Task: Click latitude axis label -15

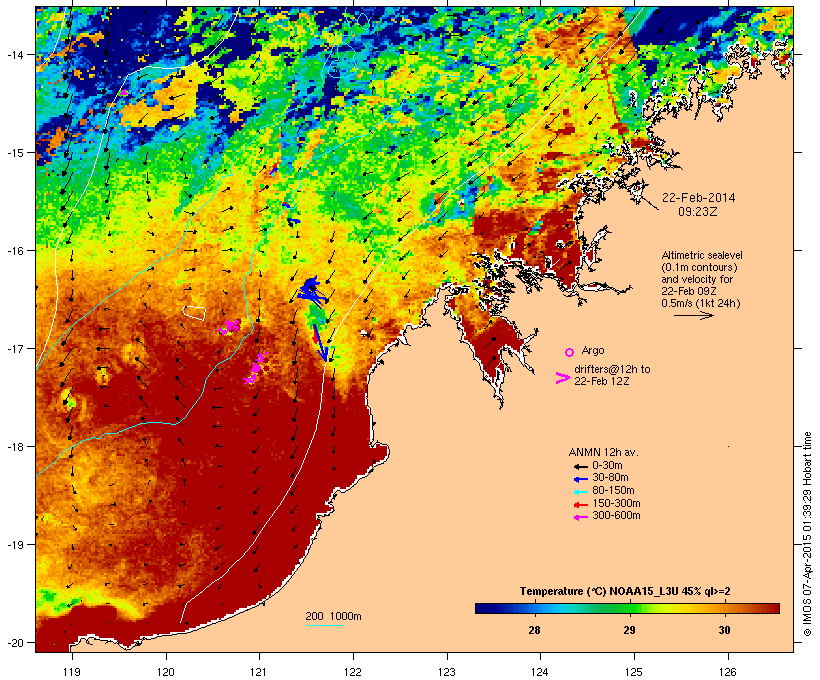Action: tap(15, 153)
